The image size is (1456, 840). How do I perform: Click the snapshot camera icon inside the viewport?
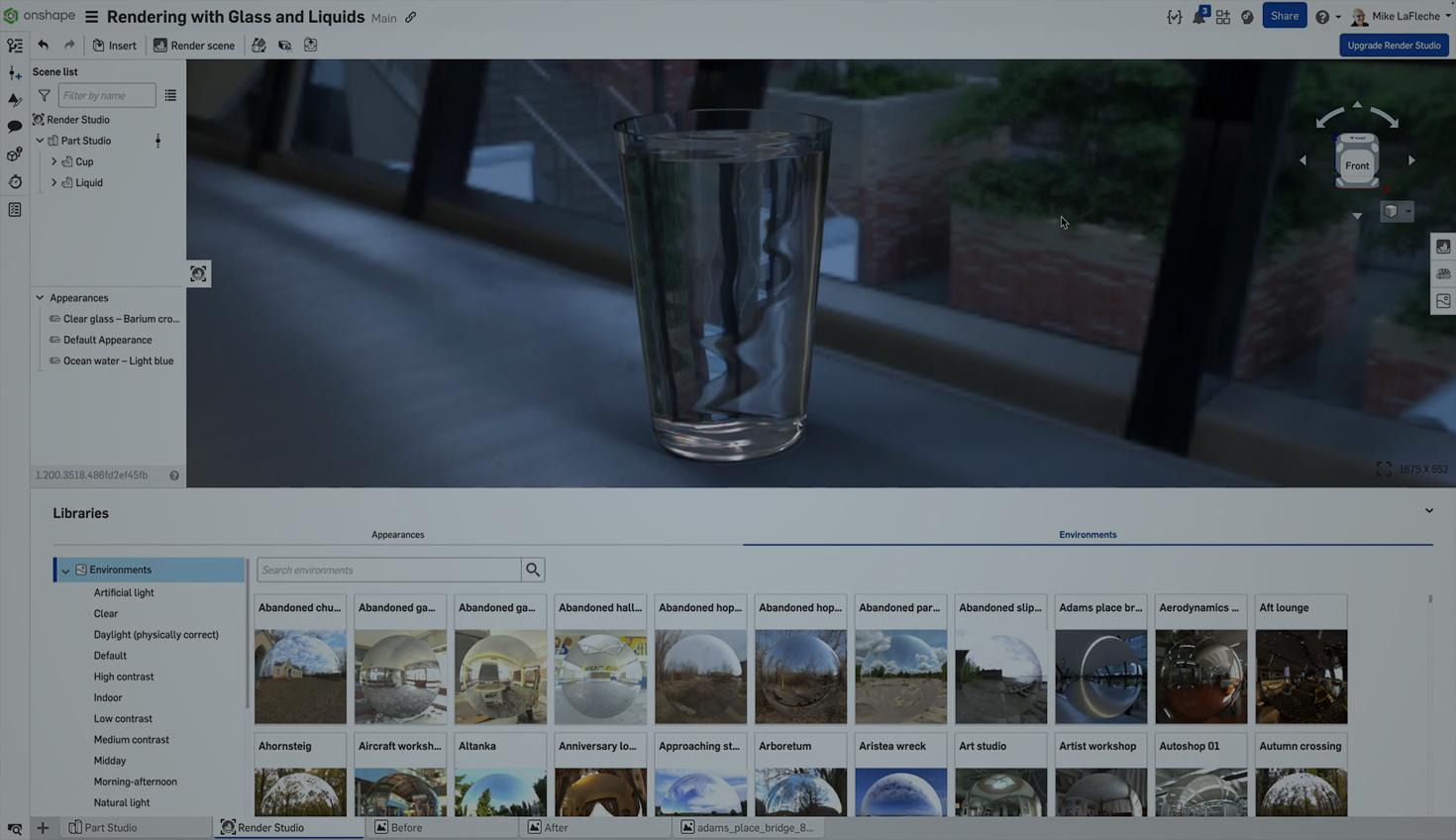coord(198,272)
